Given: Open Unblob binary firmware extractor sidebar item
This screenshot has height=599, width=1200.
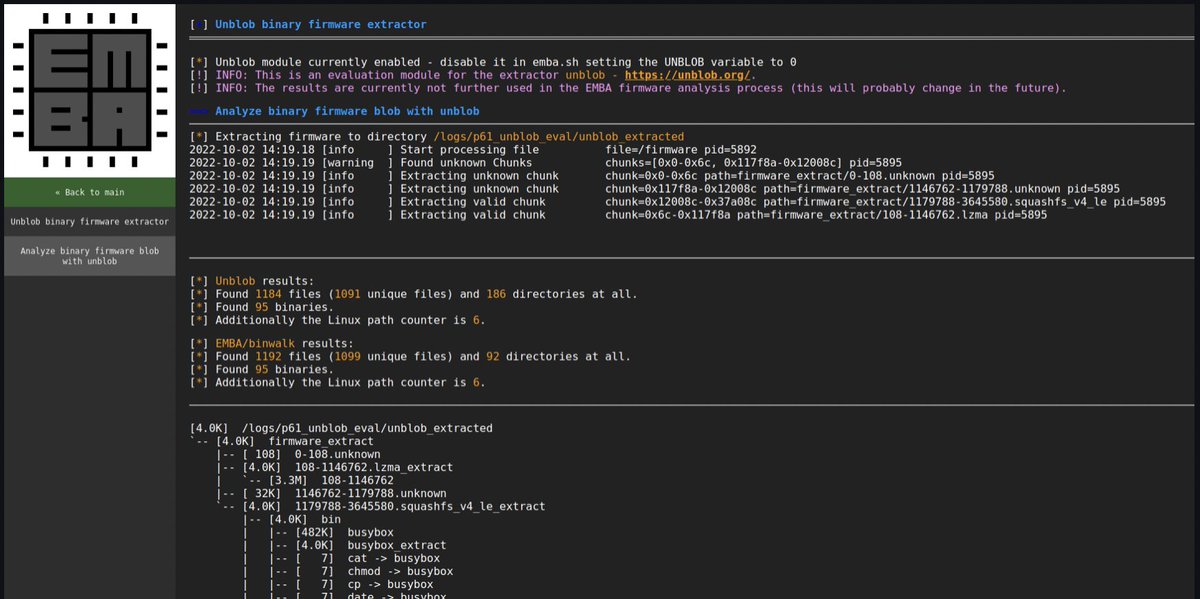Looking at the screenshot, I should click(90, 221).
